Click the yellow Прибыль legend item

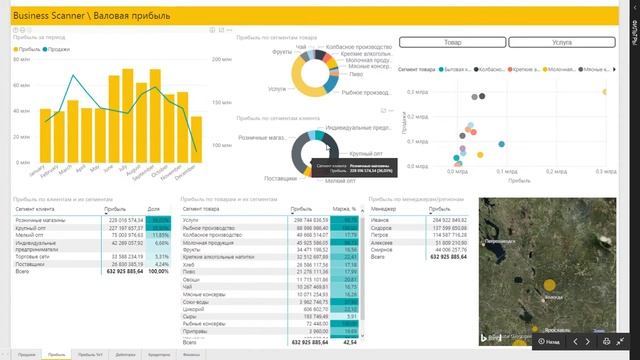[27, 49]
